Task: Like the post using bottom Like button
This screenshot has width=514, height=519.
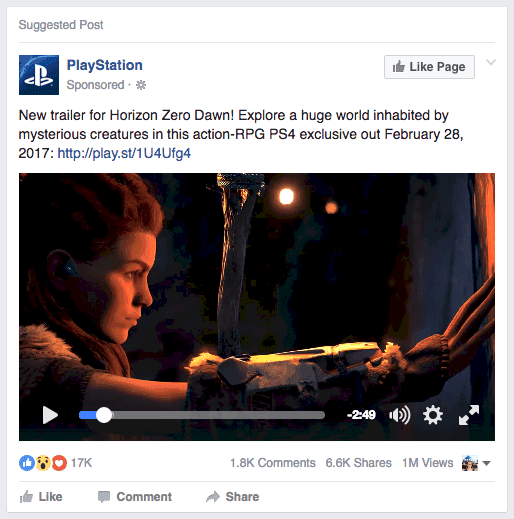Action: [x=41, y=497]
